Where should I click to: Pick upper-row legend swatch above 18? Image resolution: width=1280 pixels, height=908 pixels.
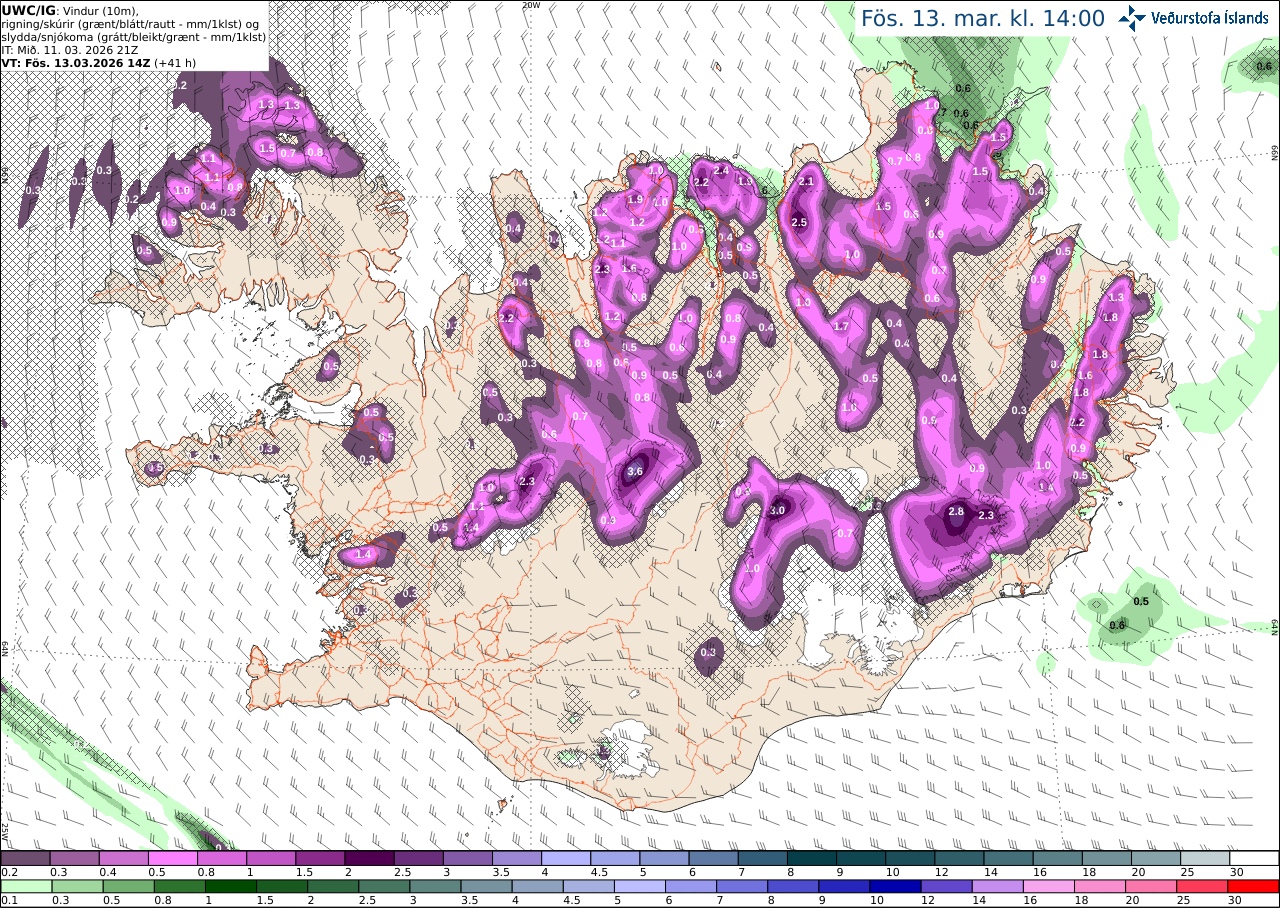1107,858
